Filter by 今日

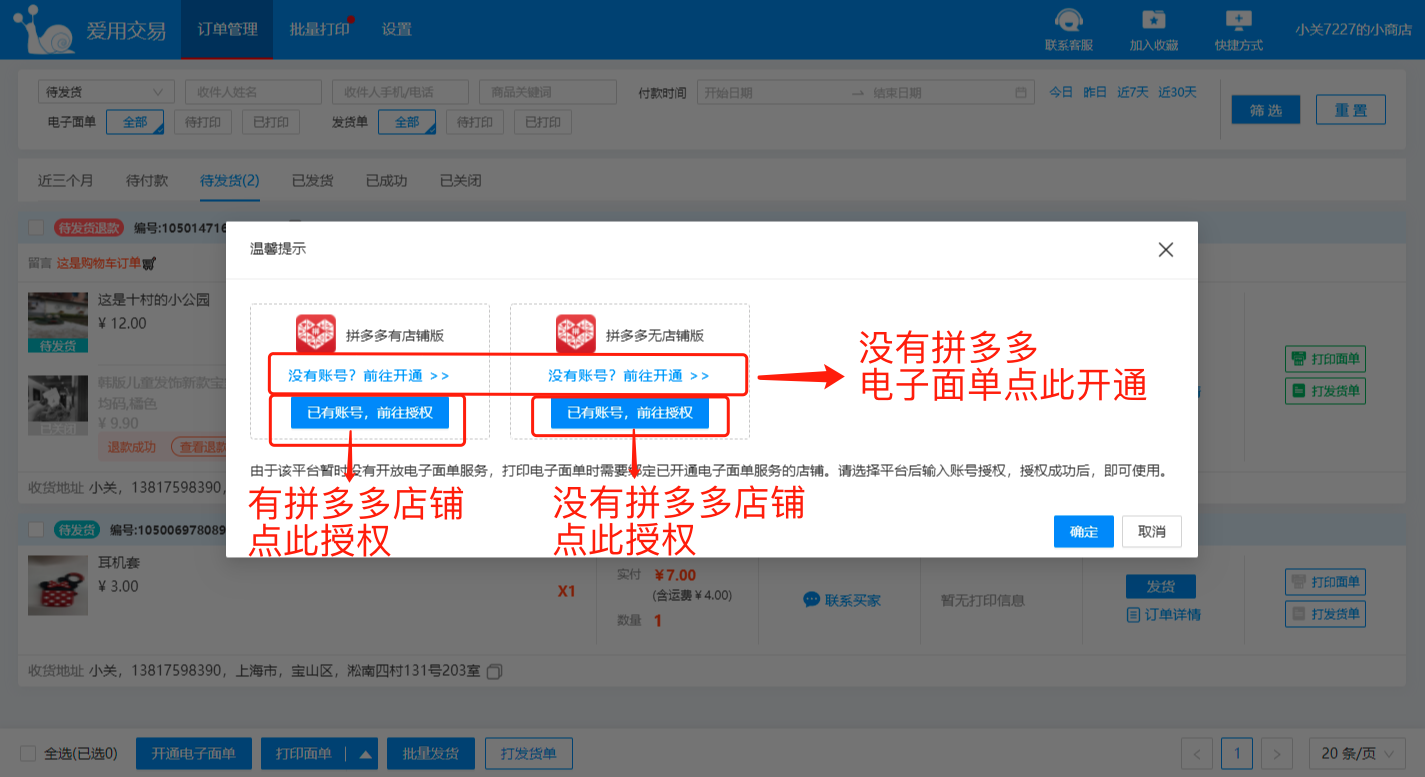[x=1061, y=92]
